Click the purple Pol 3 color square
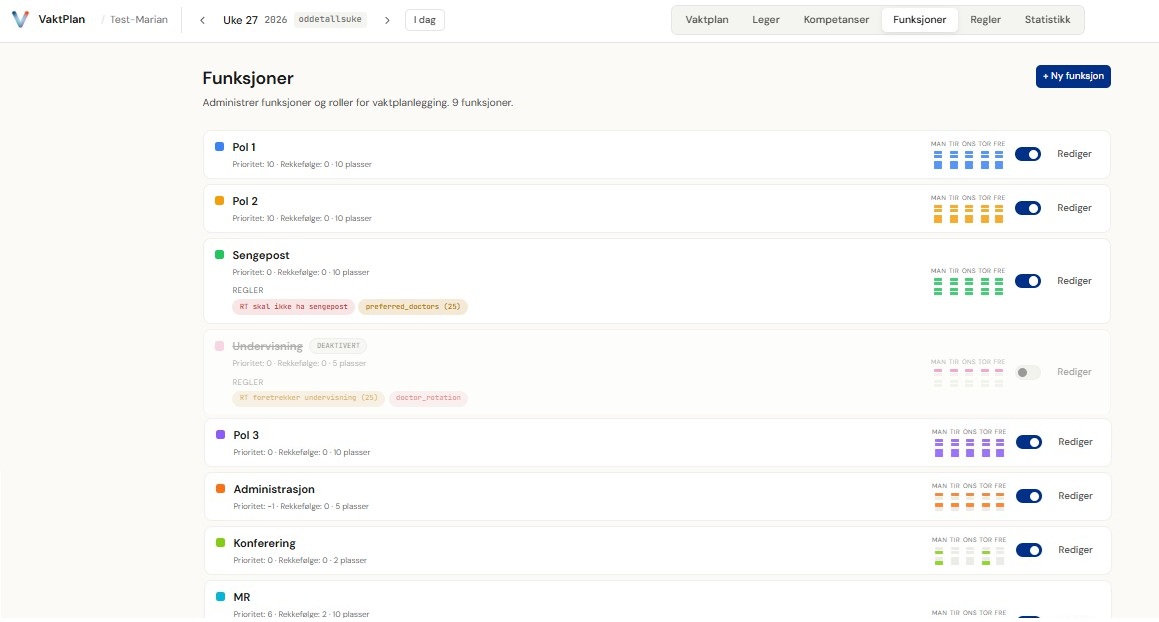 220,434
